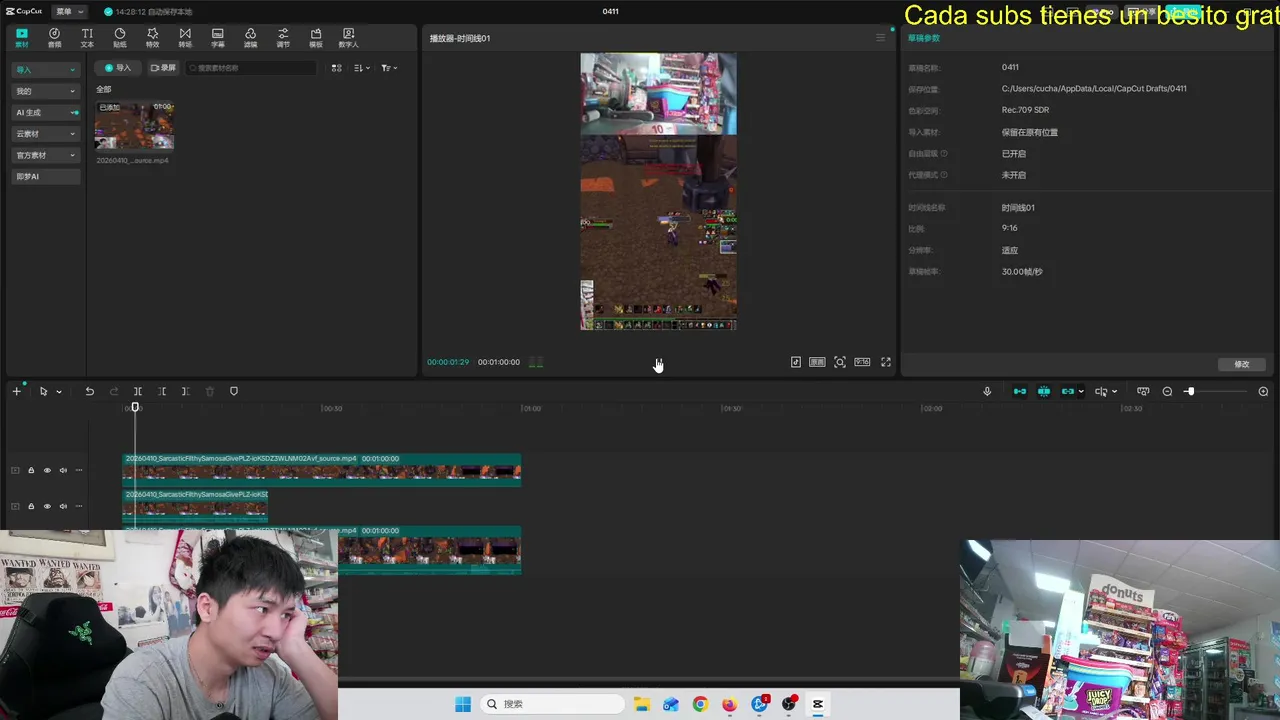The width and height of the screenshot is (1280, 720).
Task: Select the imported mp4 media thumbnail
Action: click(134, 125)
